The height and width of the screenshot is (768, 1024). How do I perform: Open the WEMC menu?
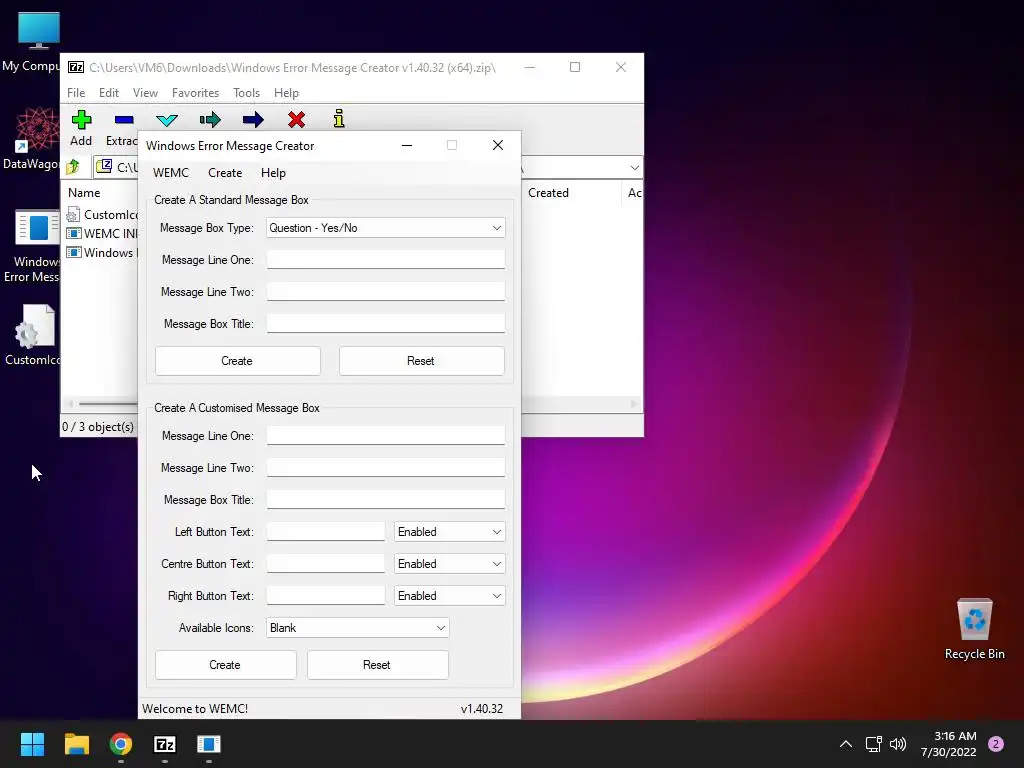(170, 173)
